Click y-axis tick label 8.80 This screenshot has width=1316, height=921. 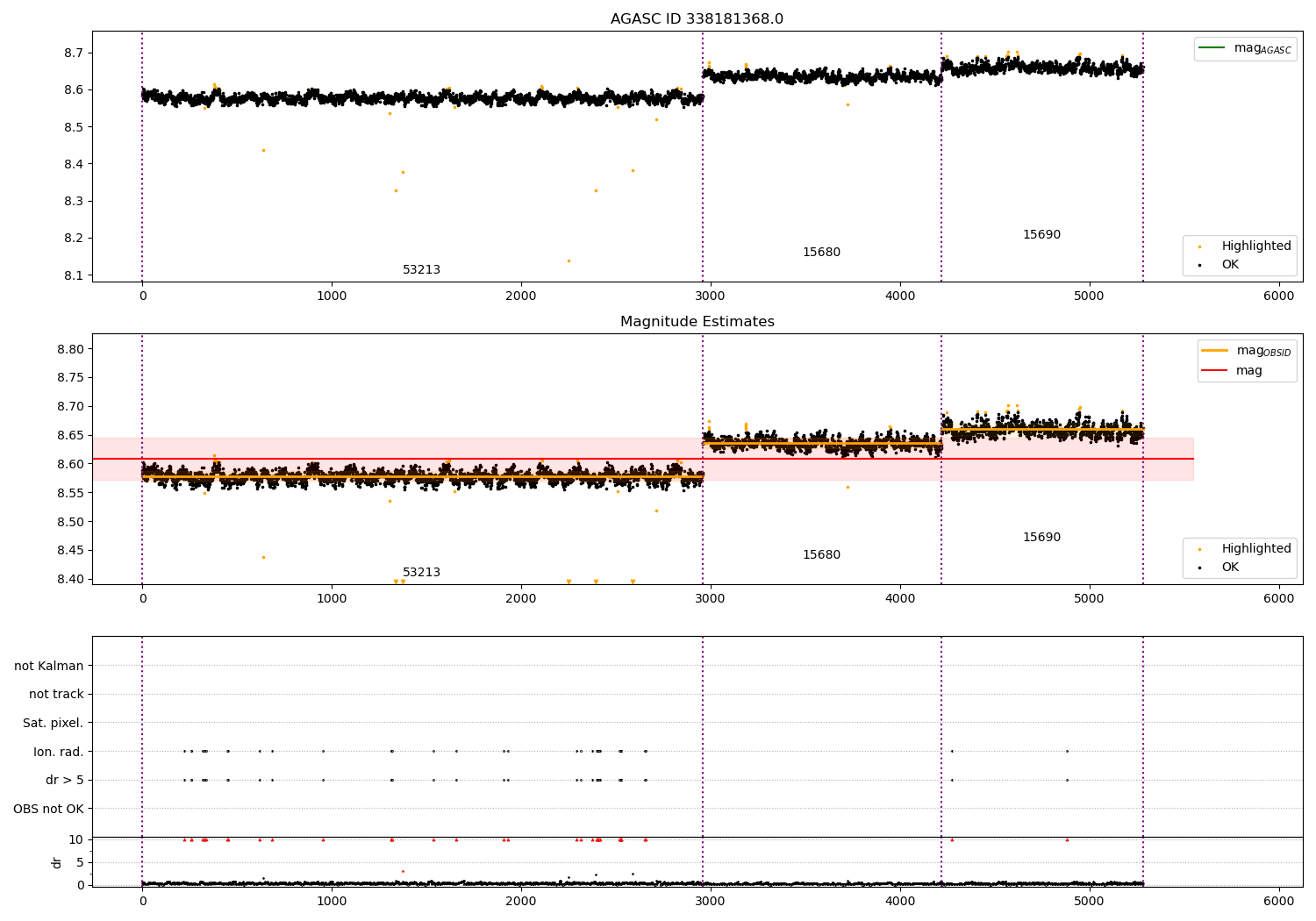70,349
